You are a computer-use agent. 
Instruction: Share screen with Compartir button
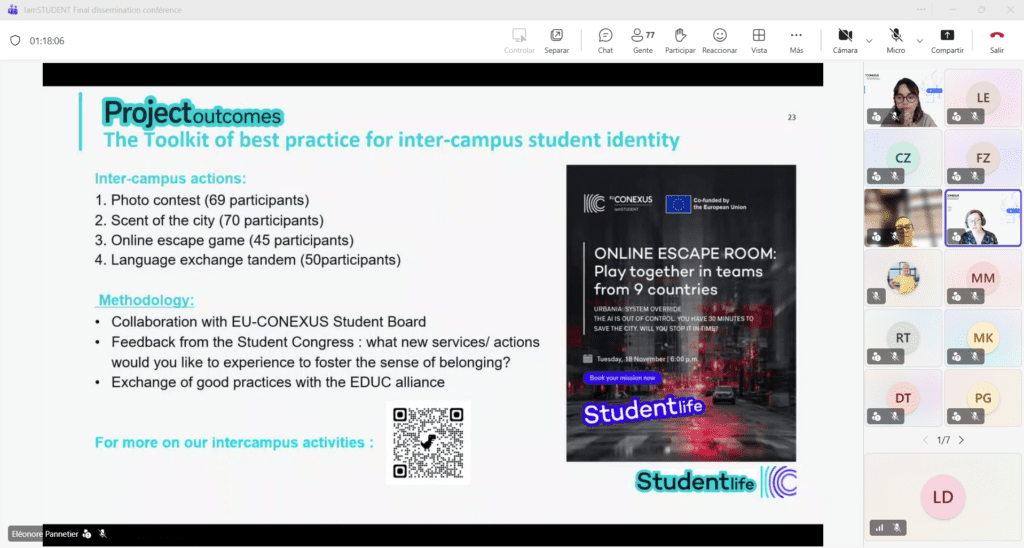click(x=947, y=40)
